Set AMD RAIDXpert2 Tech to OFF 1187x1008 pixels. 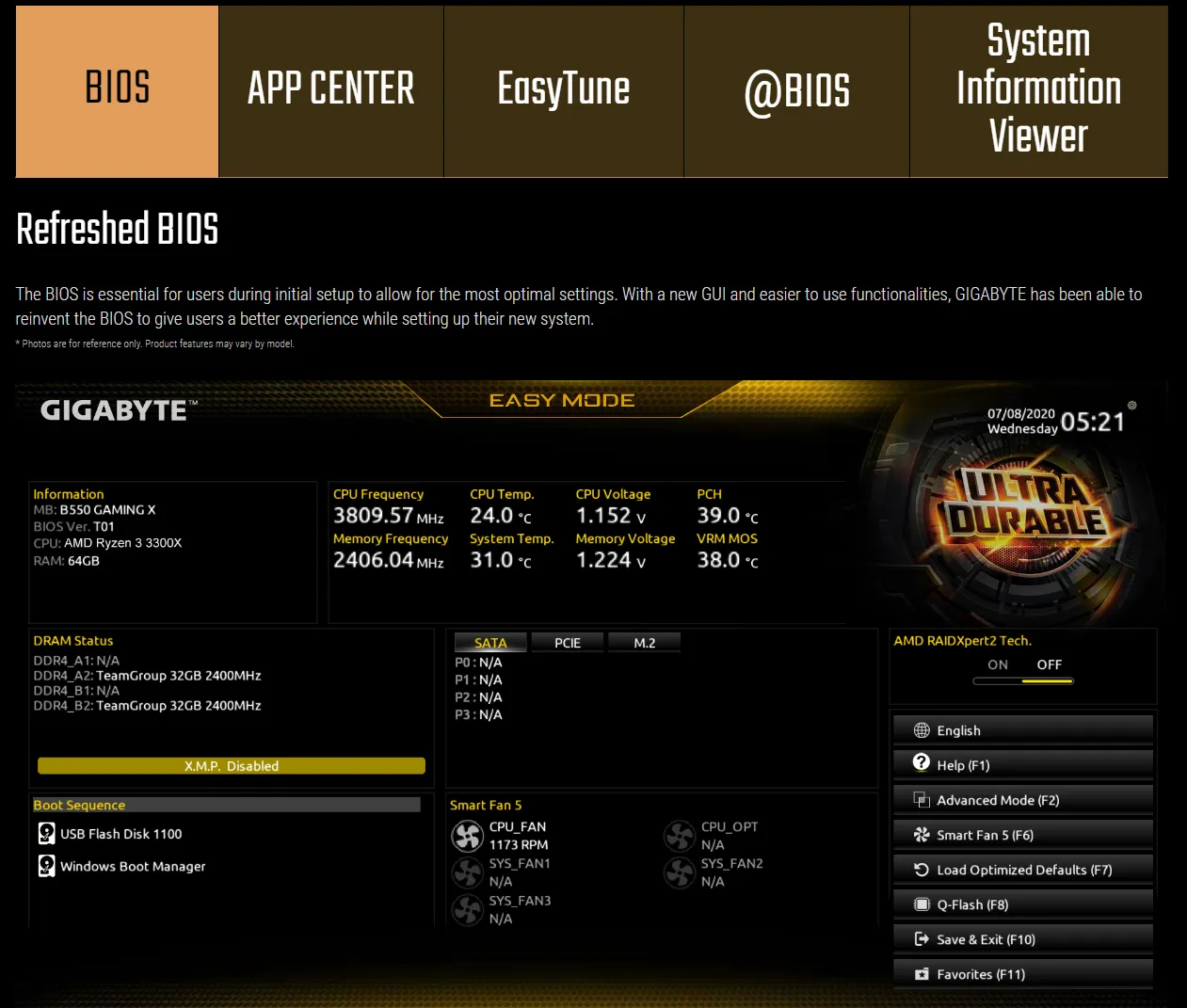tap(1049, 664)
